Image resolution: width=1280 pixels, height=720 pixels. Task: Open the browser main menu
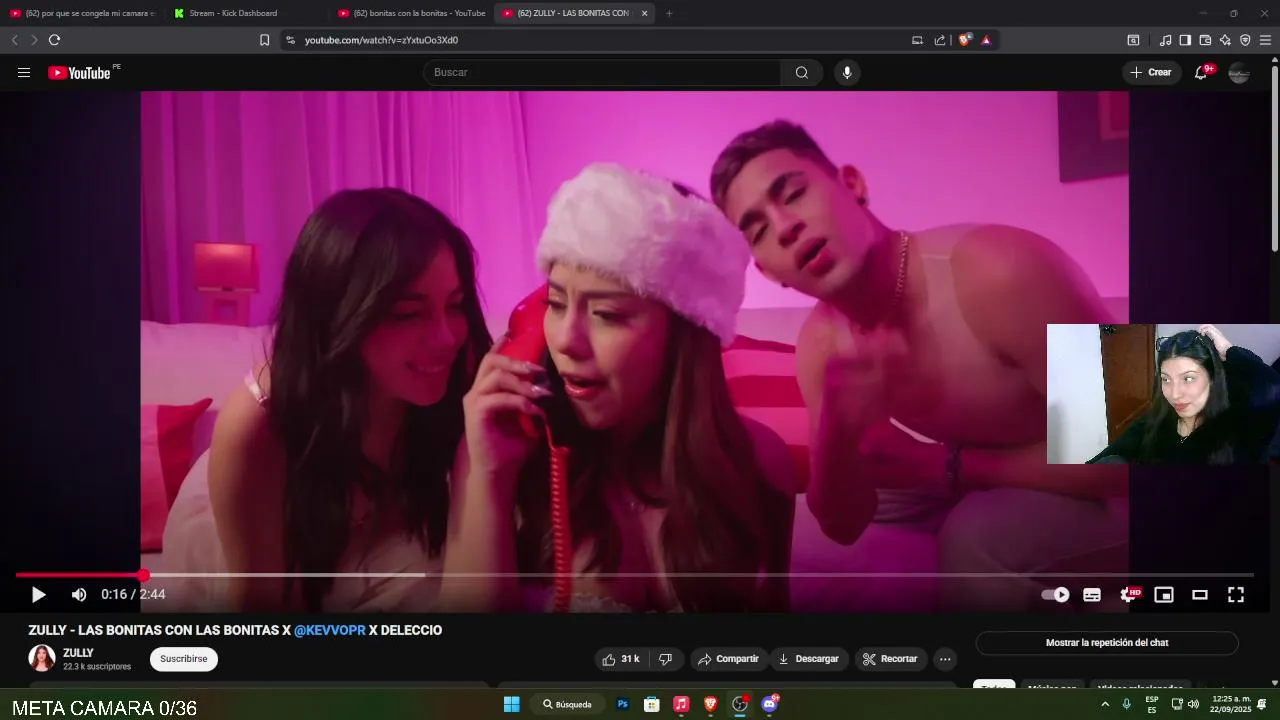[1265, 40]
